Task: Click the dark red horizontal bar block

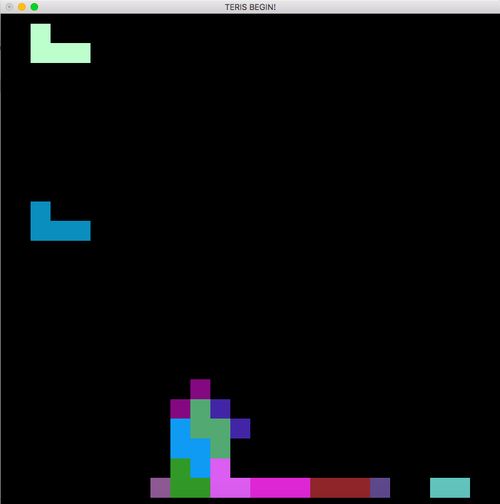Action: (x=340, y=488)
